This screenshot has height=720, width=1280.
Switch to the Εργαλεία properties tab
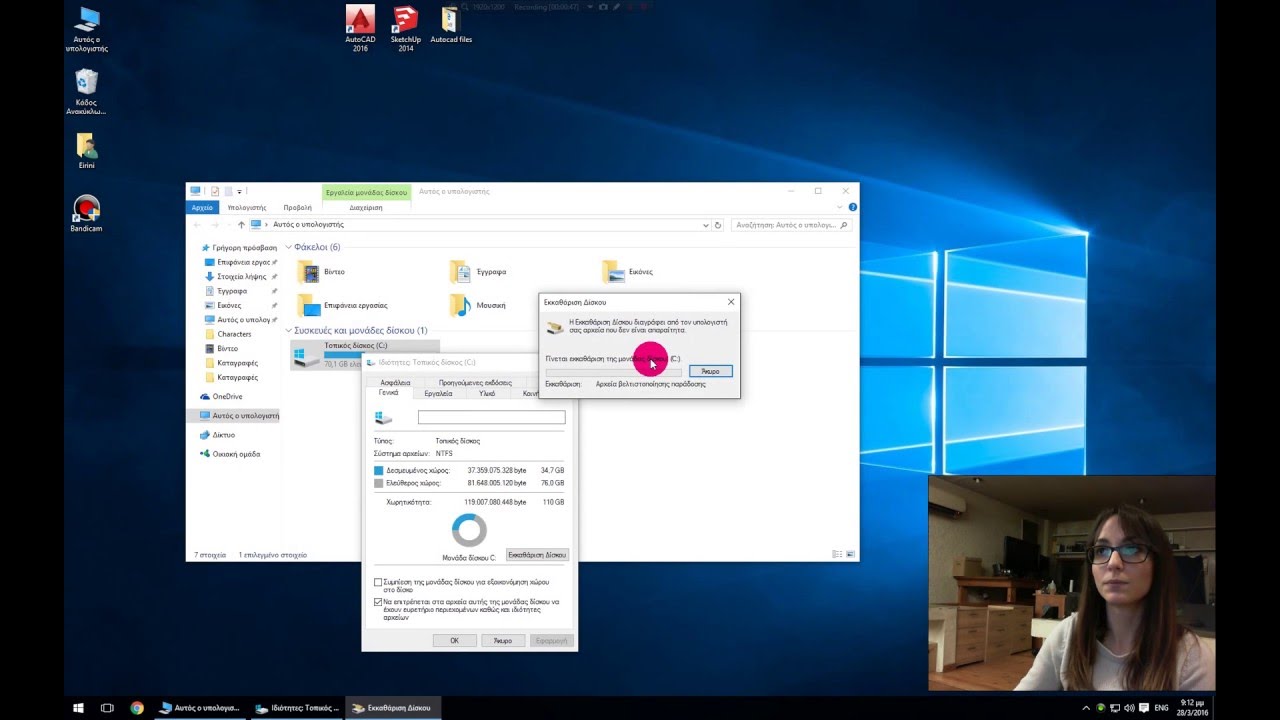pyautogui.click(x=438, y=393)
